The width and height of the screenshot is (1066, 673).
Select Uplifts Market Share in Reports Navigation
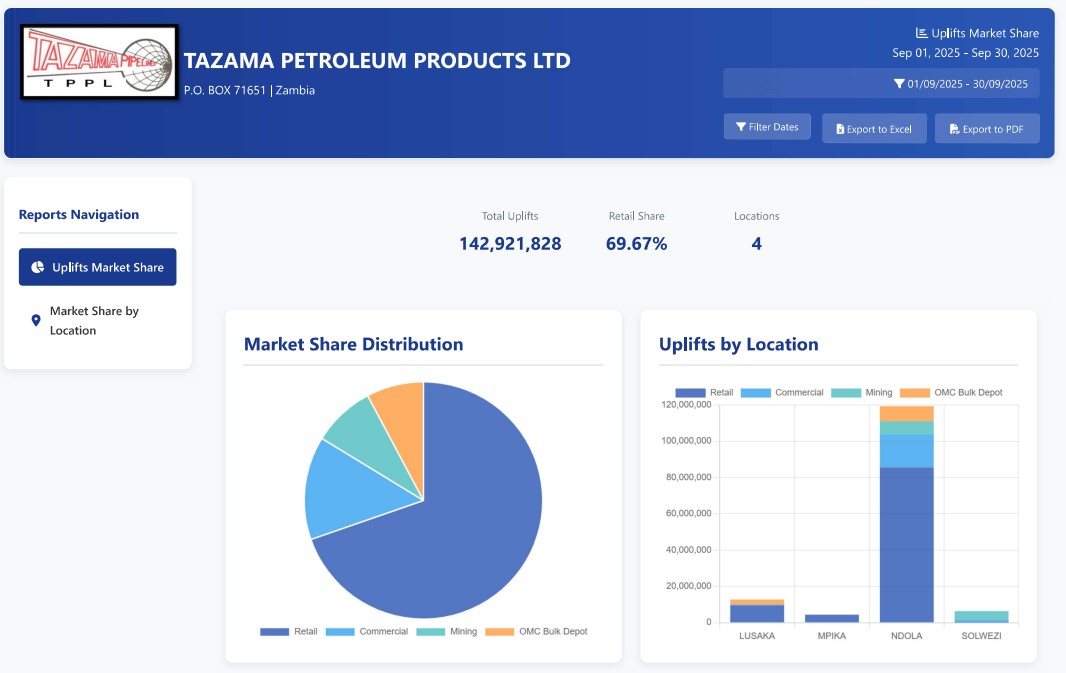(x=97, y=267)
